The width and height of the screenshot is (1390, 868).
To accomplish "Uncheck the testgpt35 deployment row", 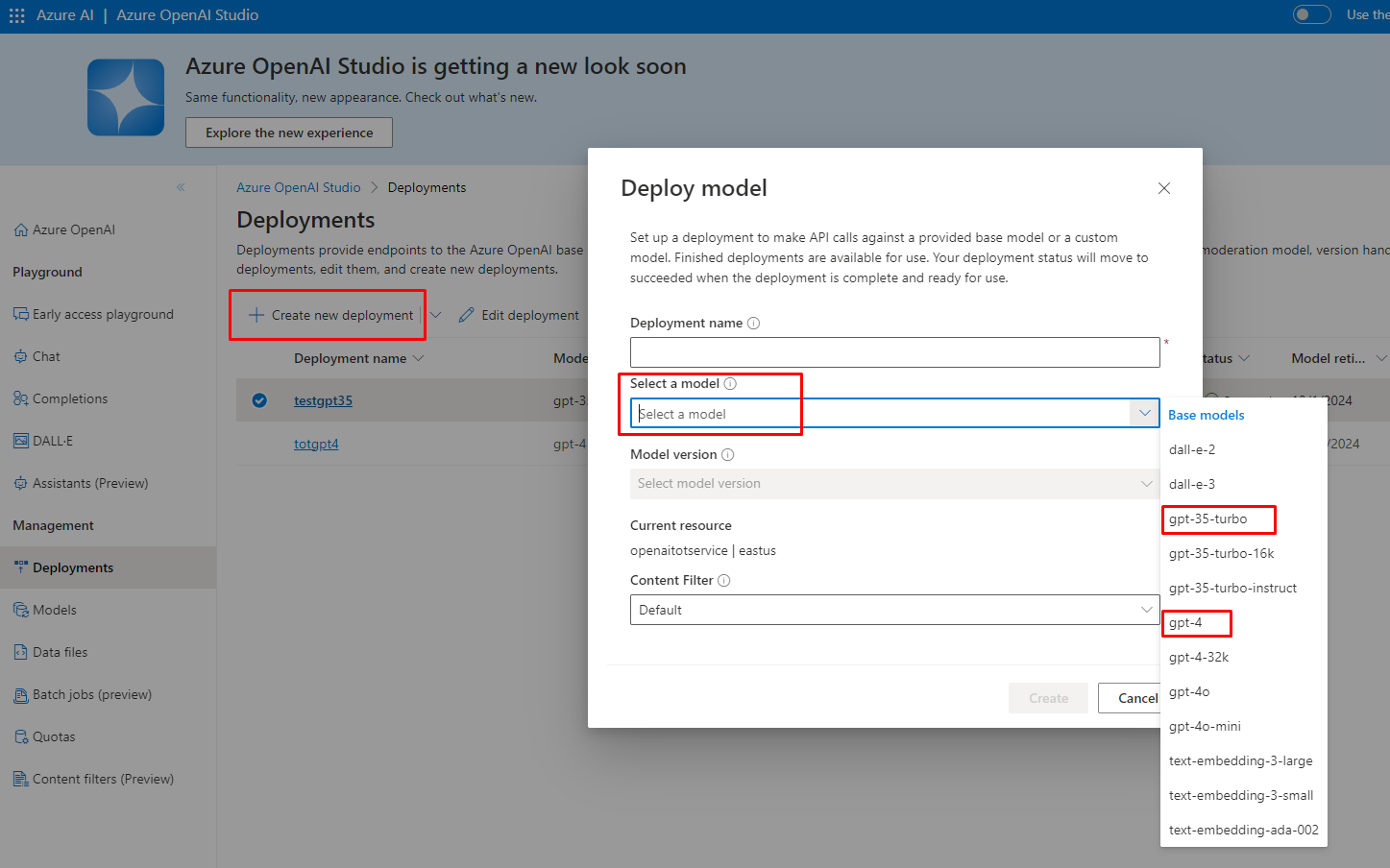I will [259, 400].
